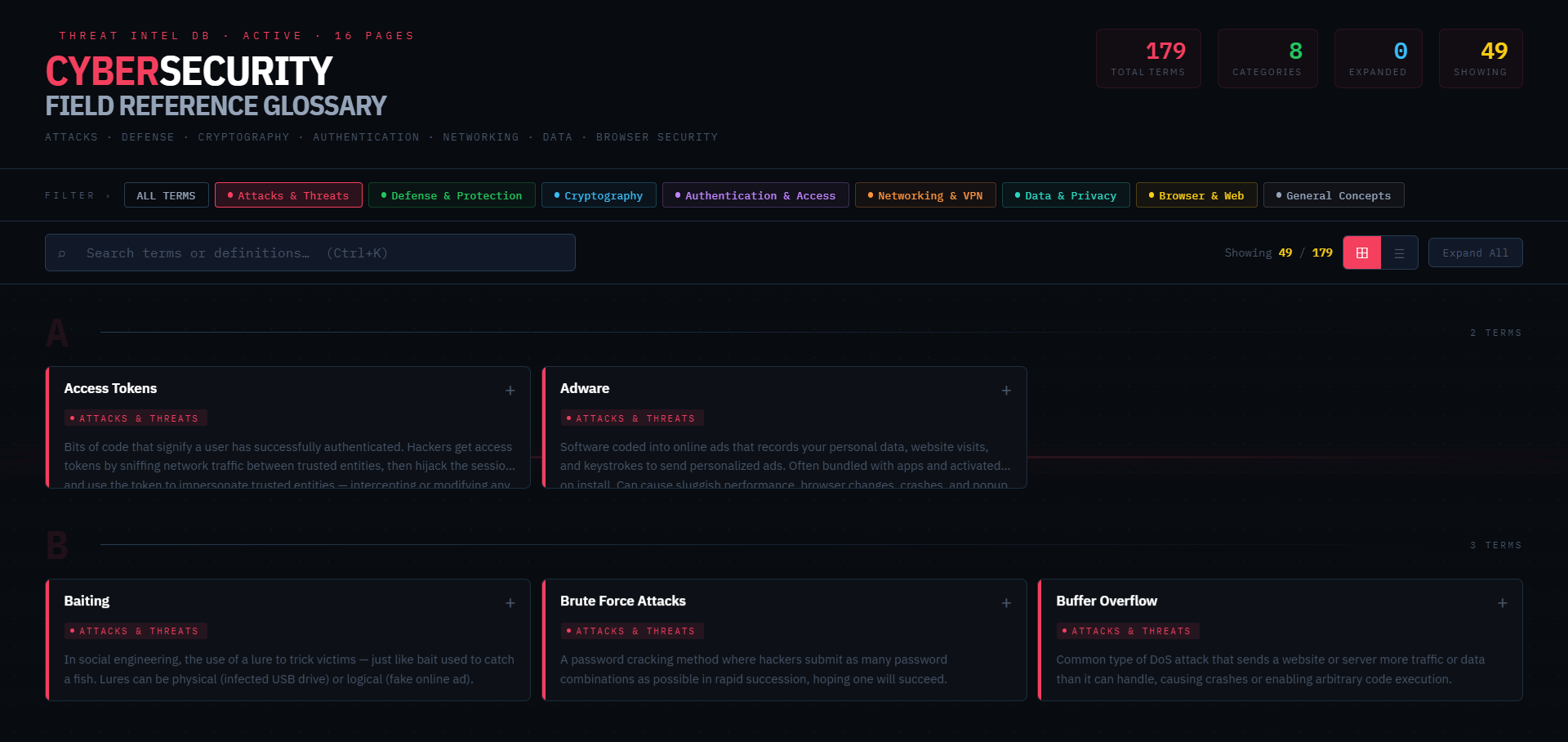Enable the Defense & Protection filter
The width and height of the screenshot is (1568, 742).
(452, 195)
